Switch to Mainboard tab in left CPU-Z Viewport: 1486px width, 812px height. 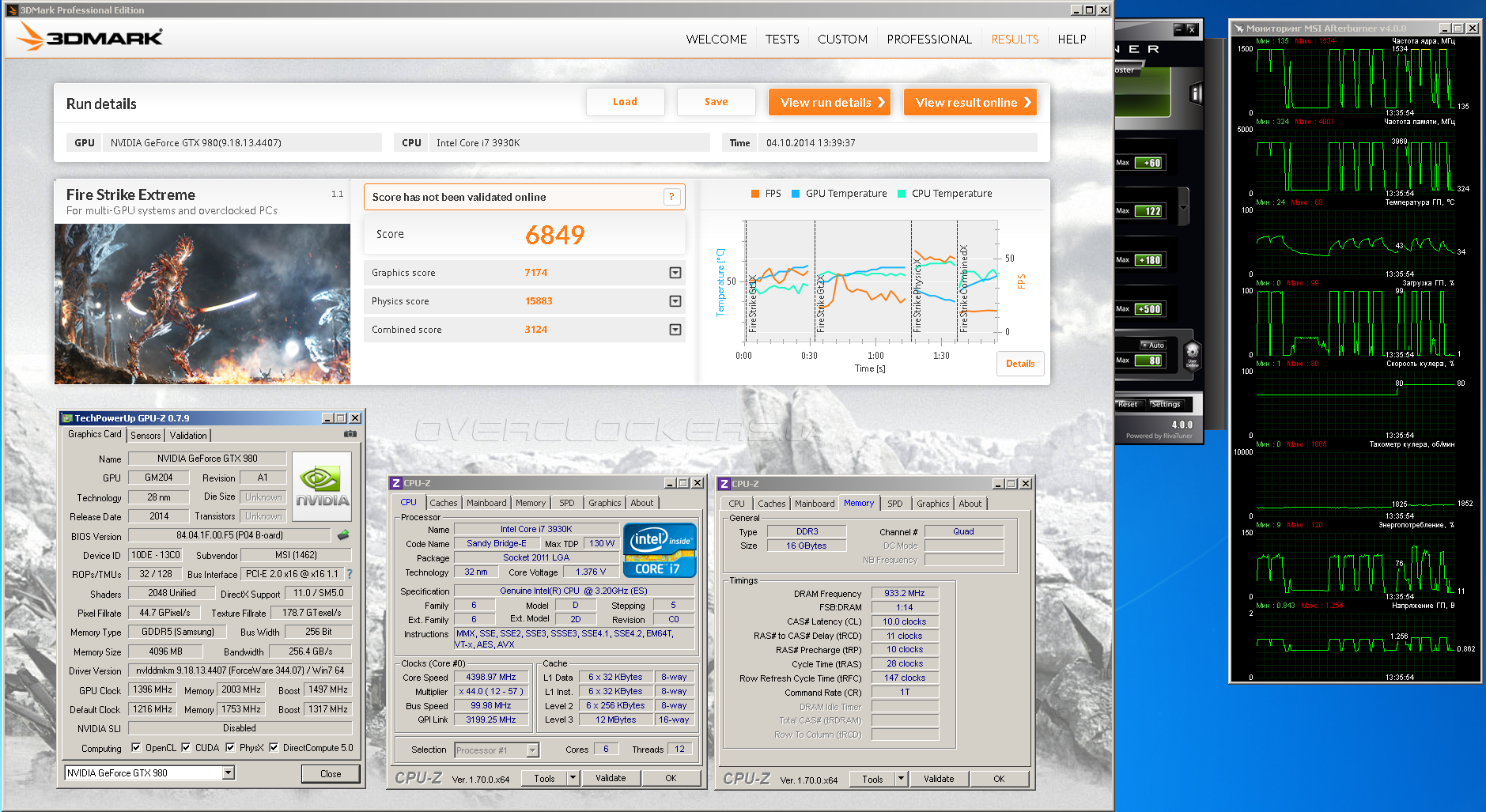[486, 503]
